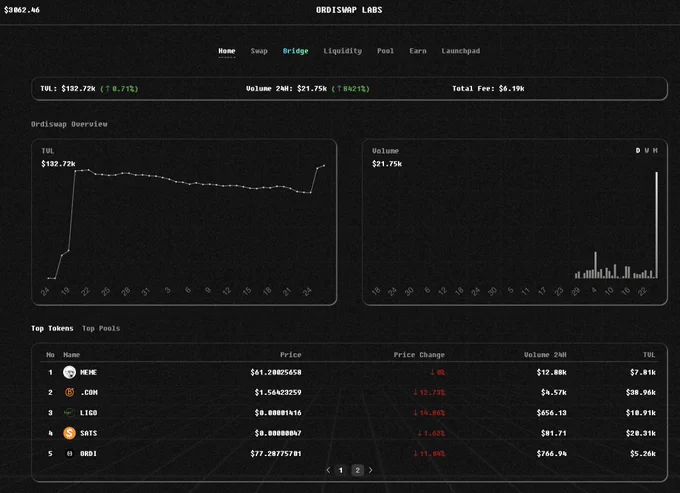Sort table by TVL column header
Viewport: 680px width, 493px height.
coord(649,355)
